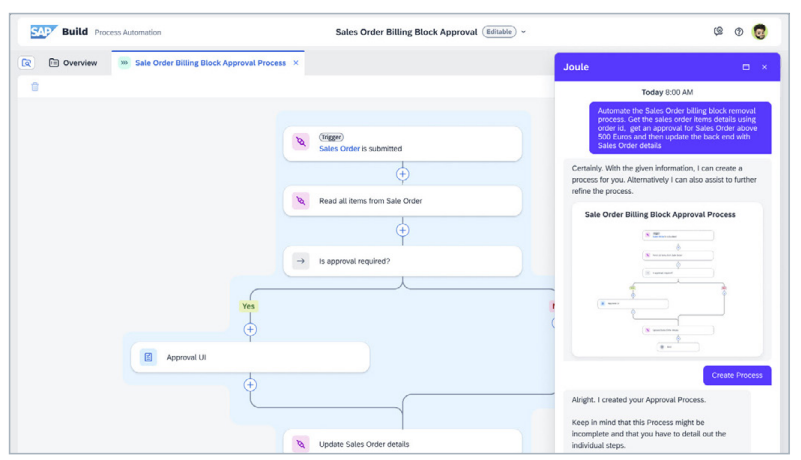Viewport: 801px width, 460px height.
Task: Select the Read all items from Sale Order step
Action: tap(403, 201)
